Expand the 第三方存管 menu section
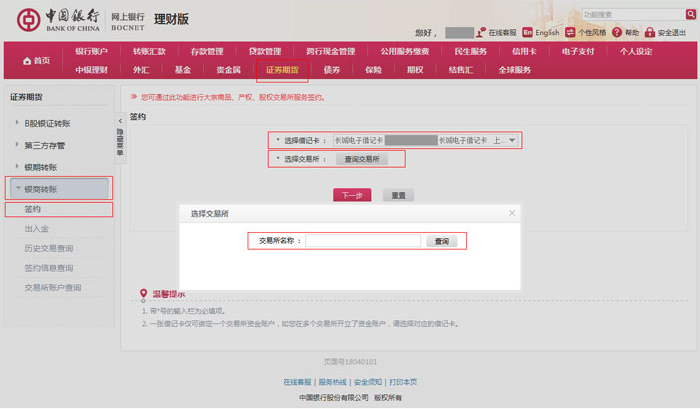 point(16,145)
